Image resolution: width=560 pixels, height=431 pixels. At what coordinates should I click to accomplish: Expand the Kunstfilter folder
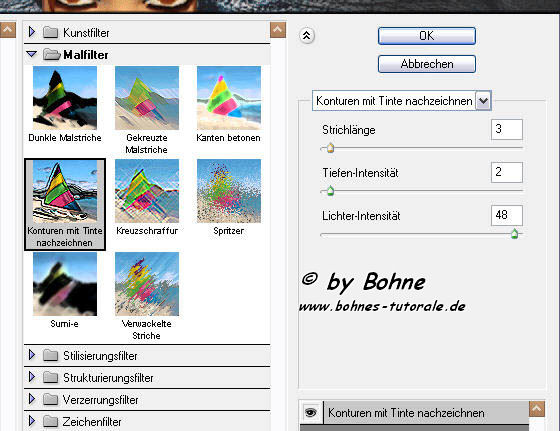pos(31,32)
